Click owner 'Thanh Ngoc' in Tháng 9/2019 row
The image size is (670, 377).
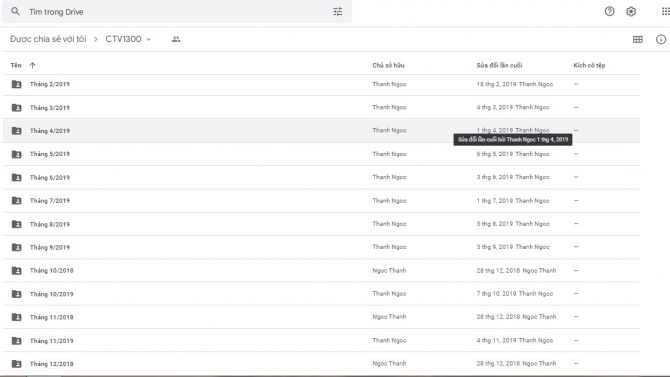pos(389,247)
